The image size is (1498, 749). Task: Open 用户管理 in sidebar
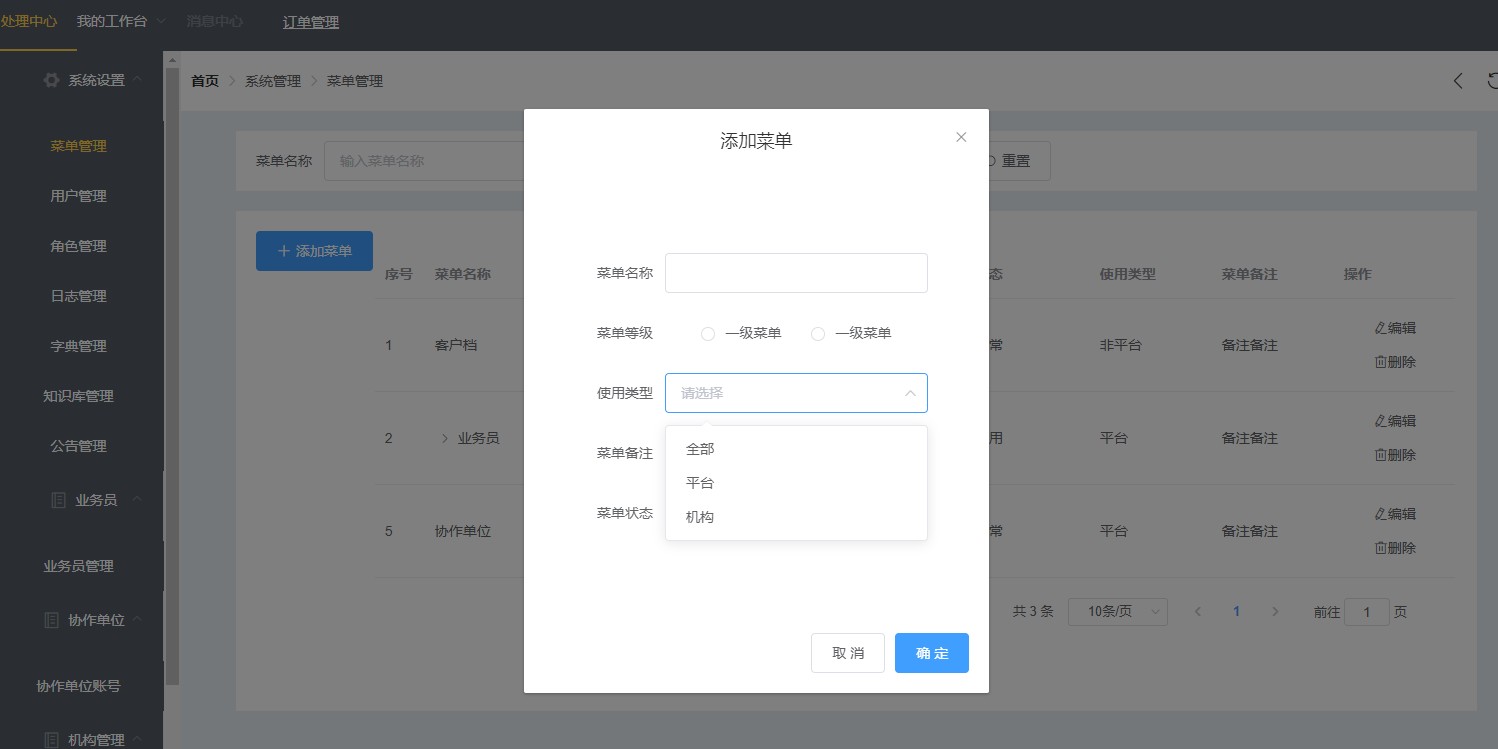click(79, 196)
